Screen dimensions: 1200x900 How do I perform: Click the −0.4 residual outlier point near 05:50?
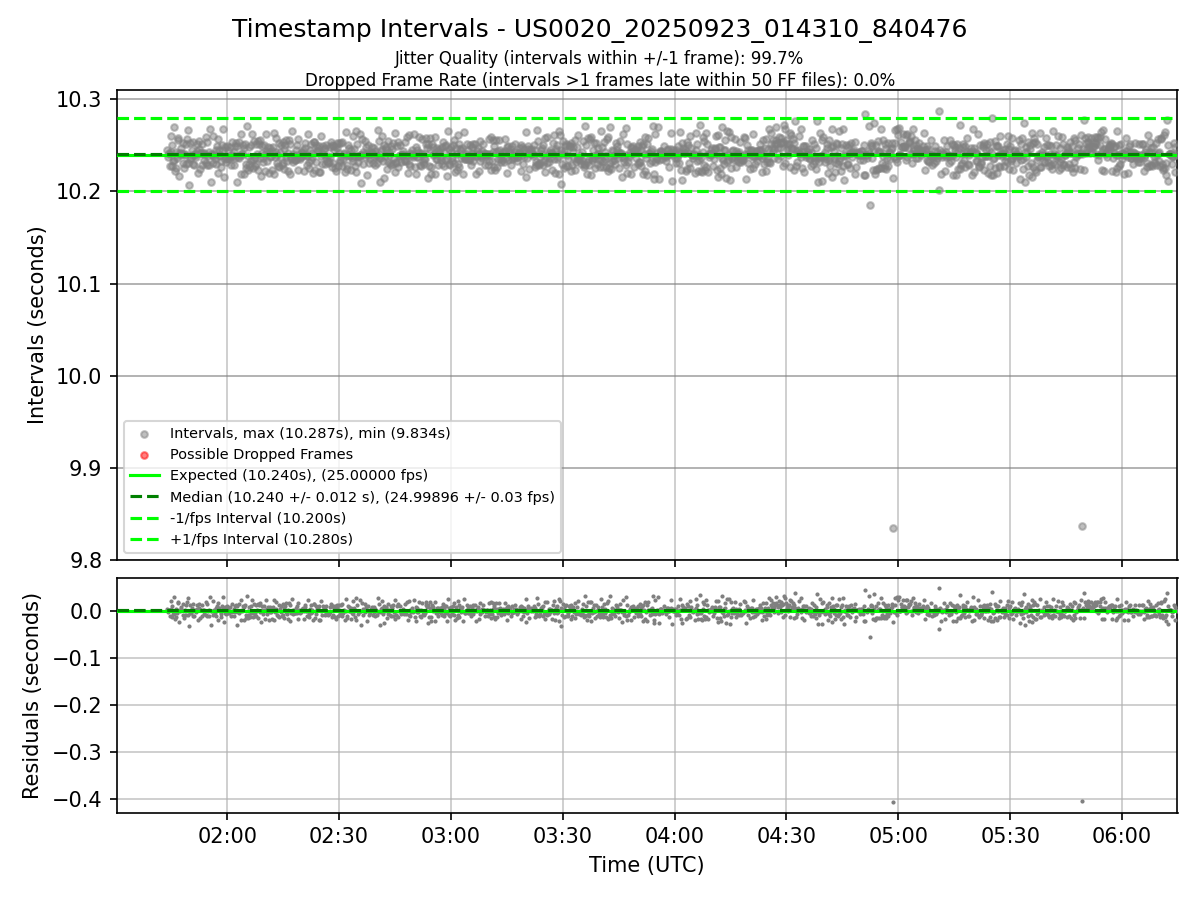pos(1082,801)
